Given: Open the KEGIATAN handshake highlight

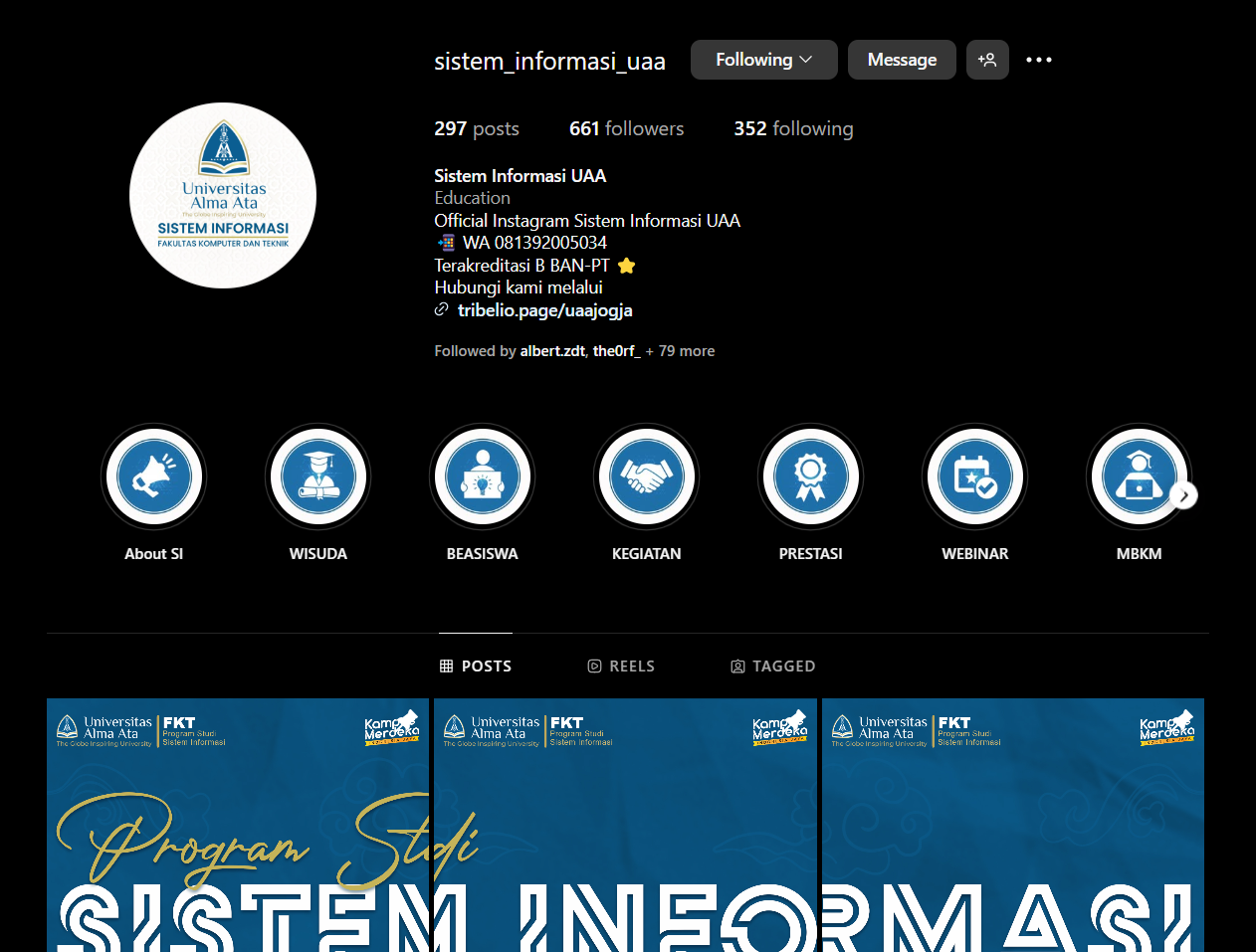Looking at the screenshot, I should pyautogui.click(x=646, y=476).
